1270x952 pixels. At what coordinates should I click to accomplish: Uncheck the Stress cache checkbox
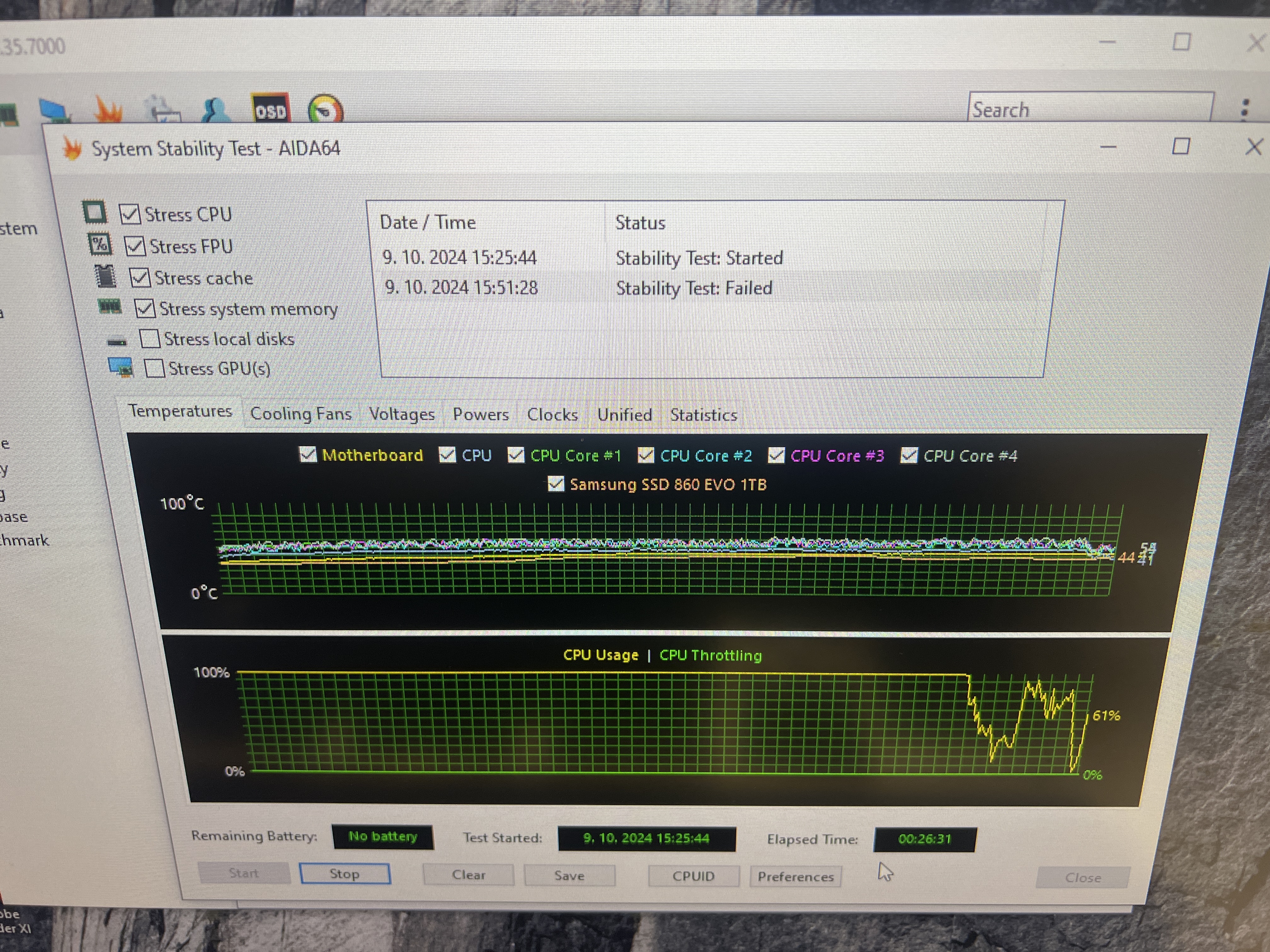pos(140,278)
